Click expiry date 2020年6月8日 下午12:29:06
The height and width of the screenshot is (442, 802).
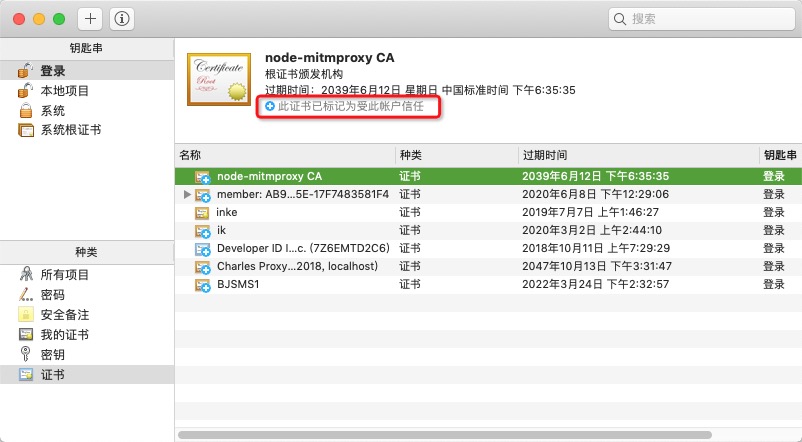(595, 194)
